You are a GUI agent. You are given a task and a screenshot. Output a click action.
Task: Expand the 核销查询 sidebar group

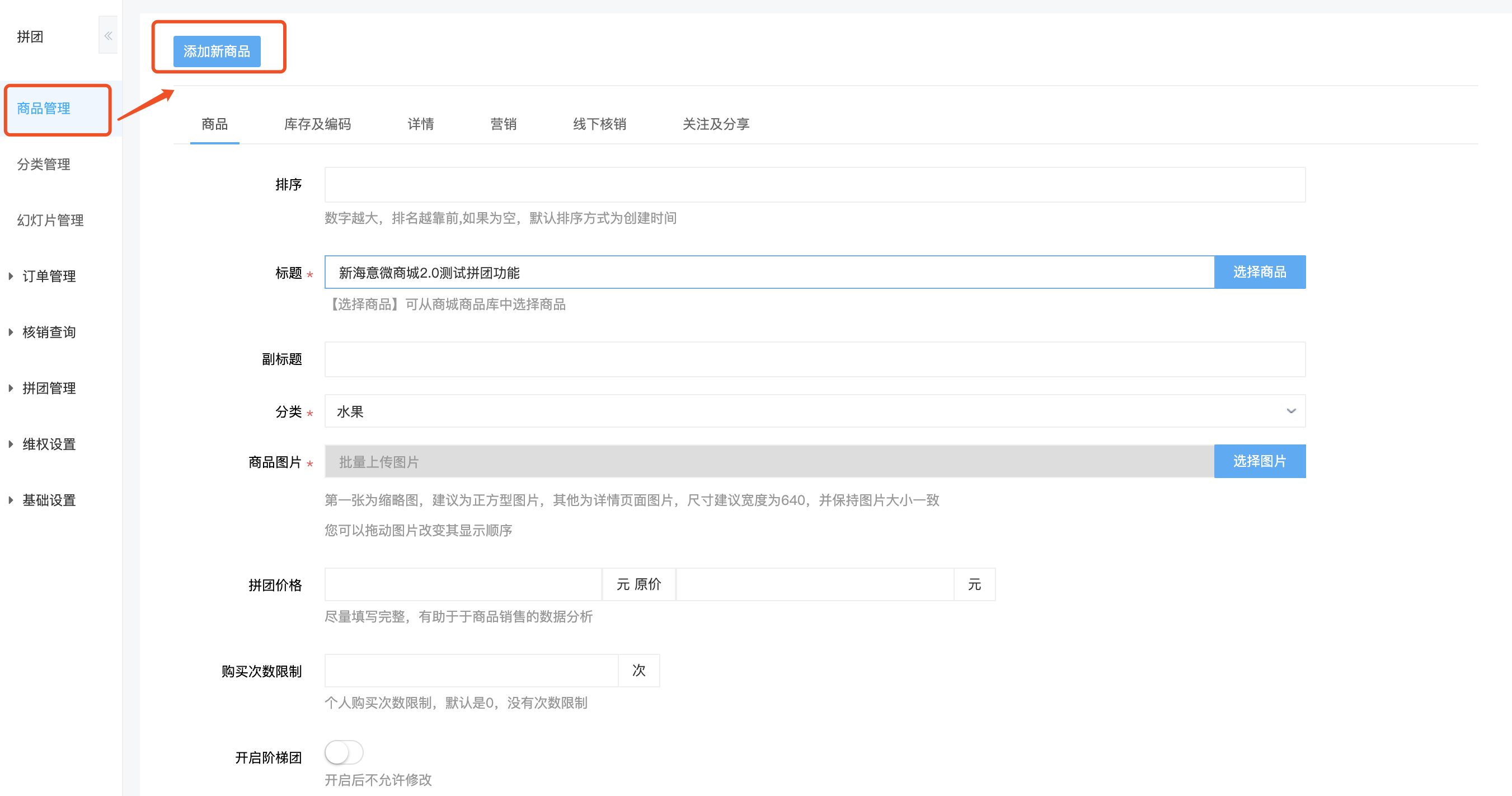click(x=49, y=333)
